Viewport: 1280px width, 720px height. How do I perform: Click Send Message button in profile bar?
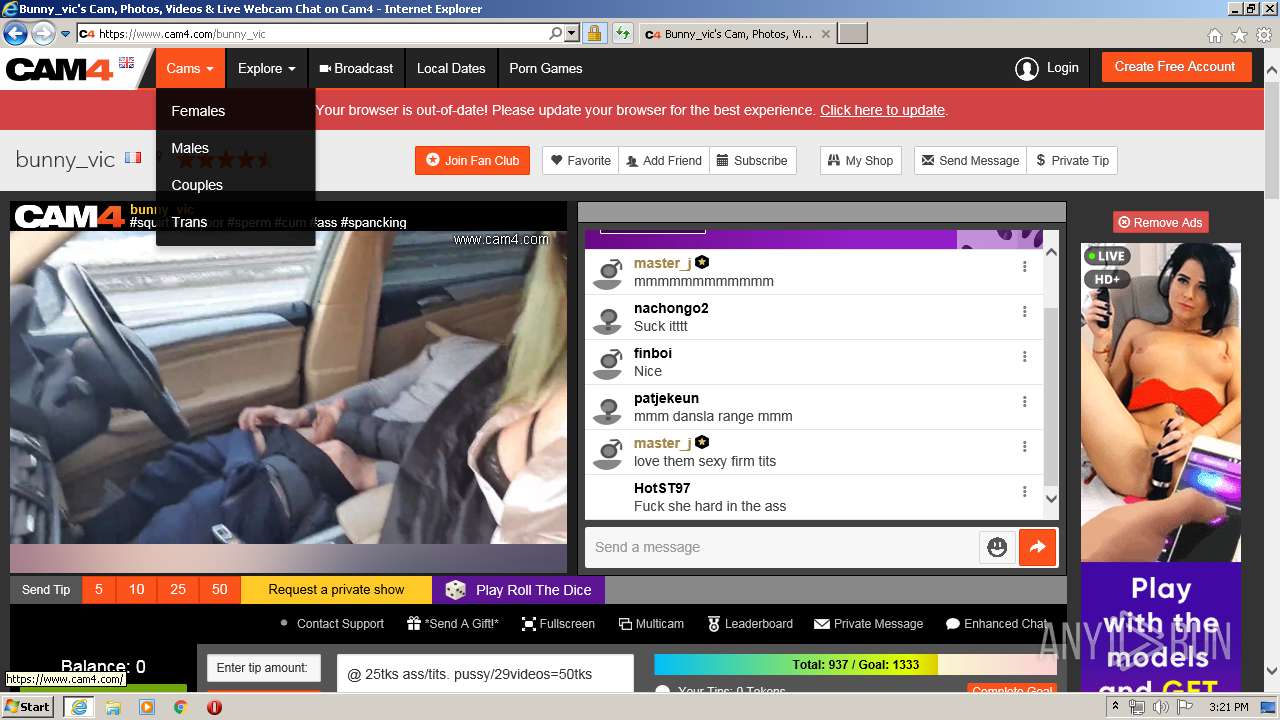[970, 160]
